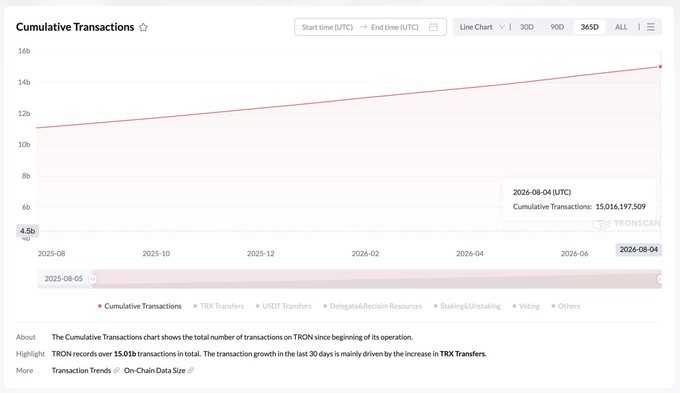Click the pink zoom range selection bar

pos(376,279)
